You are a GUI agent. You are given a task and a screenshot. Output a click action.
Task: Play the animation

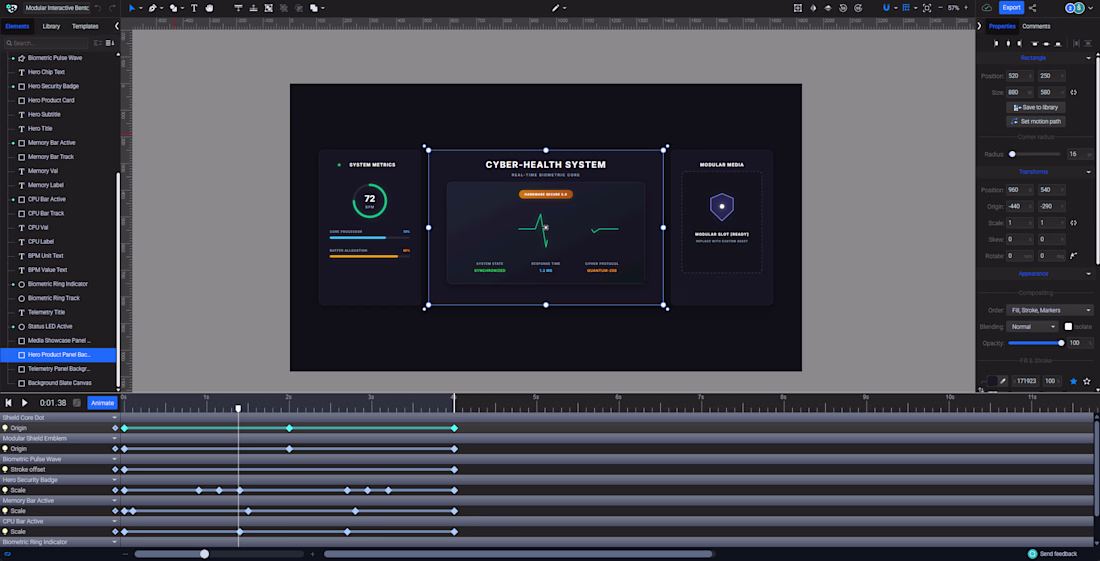pyautogui.click(x=25, y=403)
